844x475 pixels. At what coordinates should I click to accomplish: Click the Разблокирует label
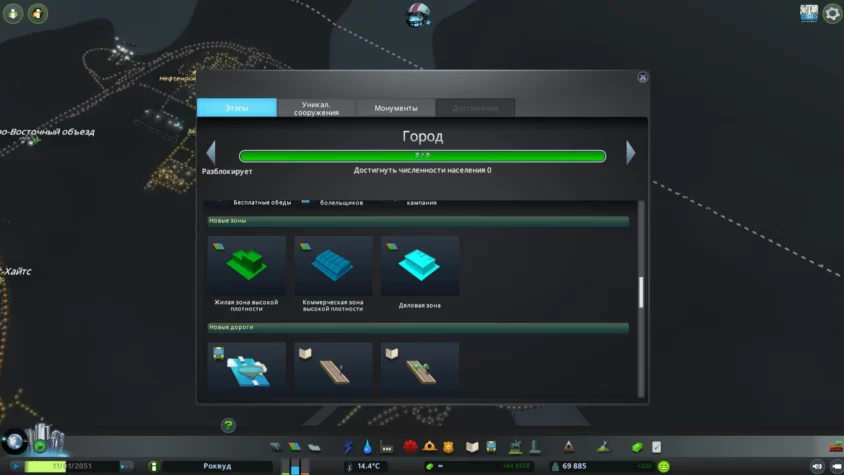coord(227,171)
